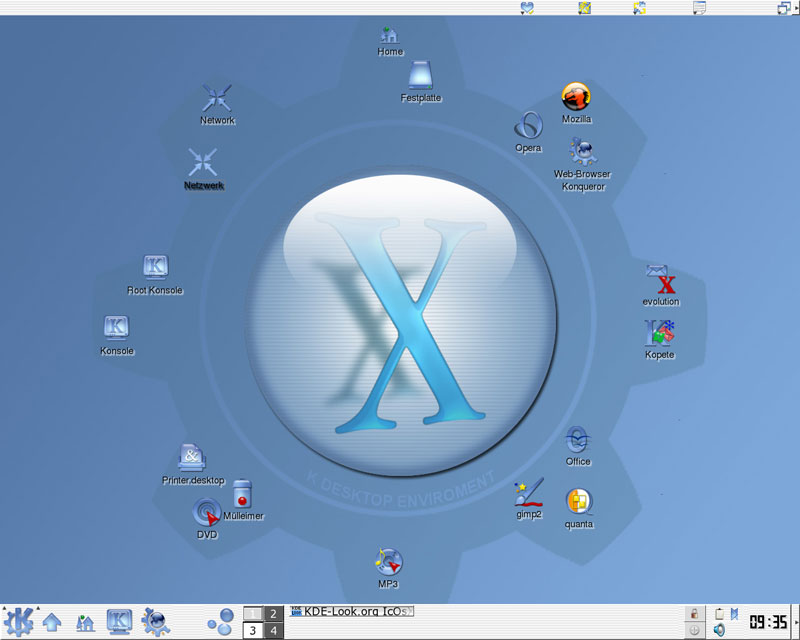This screenshot has height=640, width=800.
Task: Open the overlapping windows top-bar dropdown
Action: (783, 8)
